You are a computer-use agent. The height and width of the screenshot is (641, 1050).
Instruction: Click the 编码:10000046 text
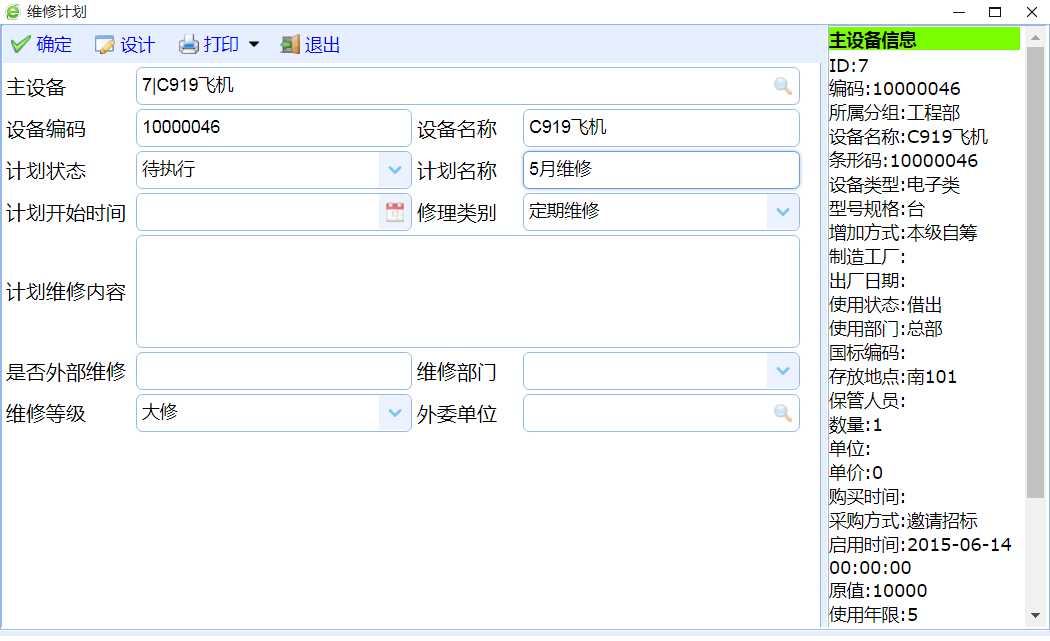click(895, 88)
